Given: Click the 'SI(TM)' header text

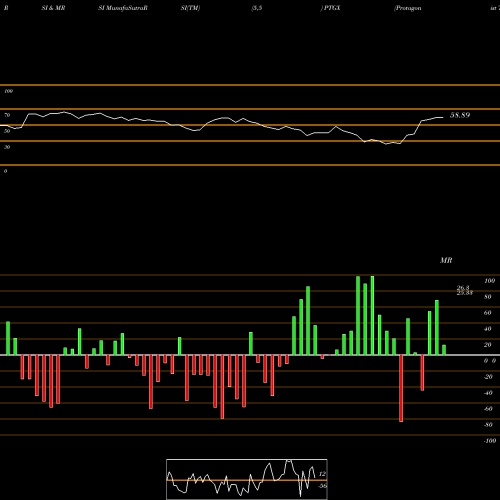Looking at the screenshot, I should (x=190, y=8).
